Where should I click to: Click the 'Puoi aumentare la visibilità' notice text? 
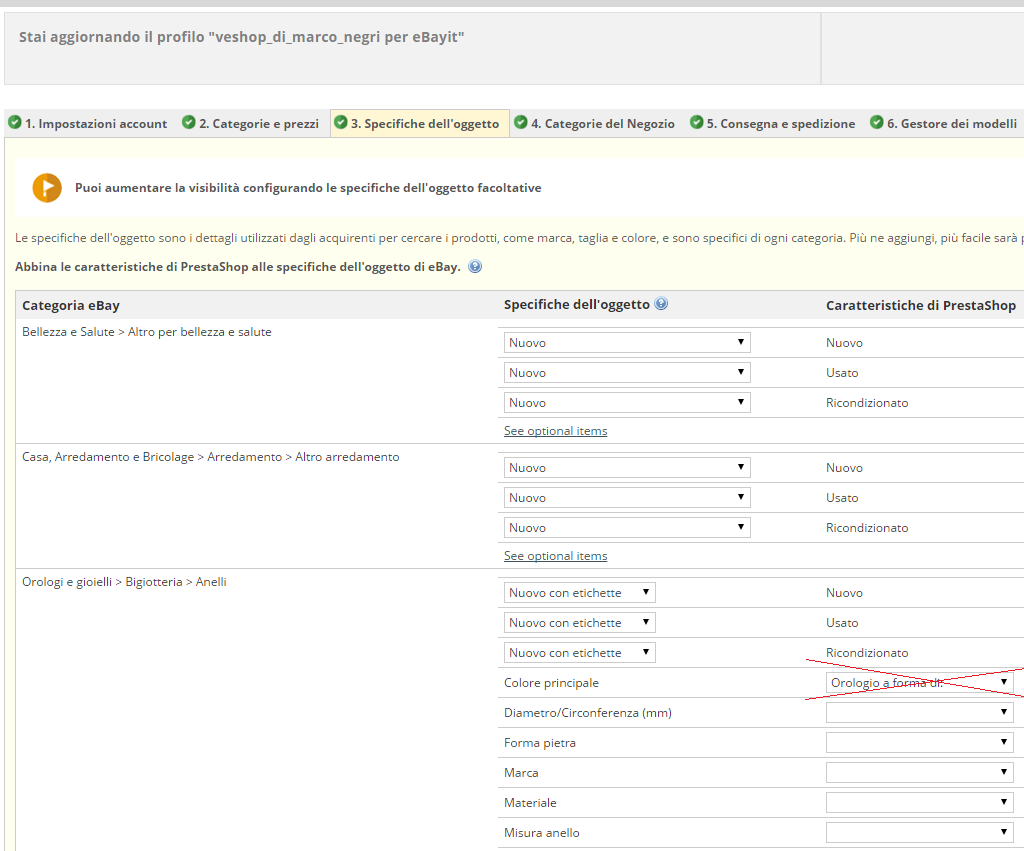308,188
